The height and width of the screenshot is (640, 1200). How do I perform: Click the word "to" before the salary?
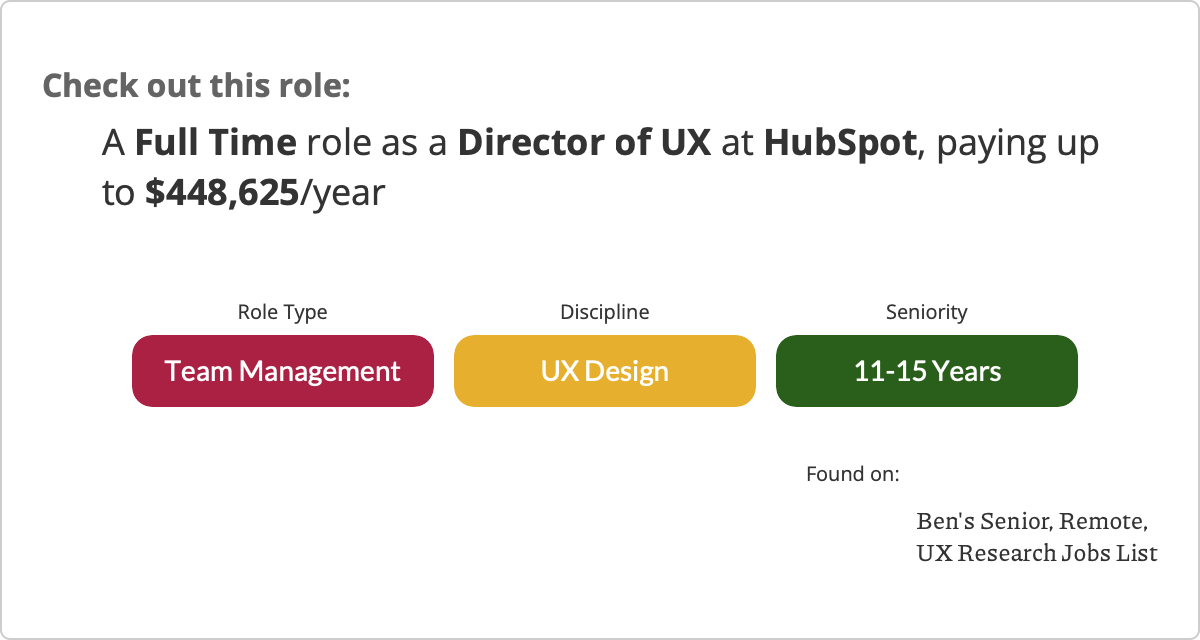(x=117, y=193)
